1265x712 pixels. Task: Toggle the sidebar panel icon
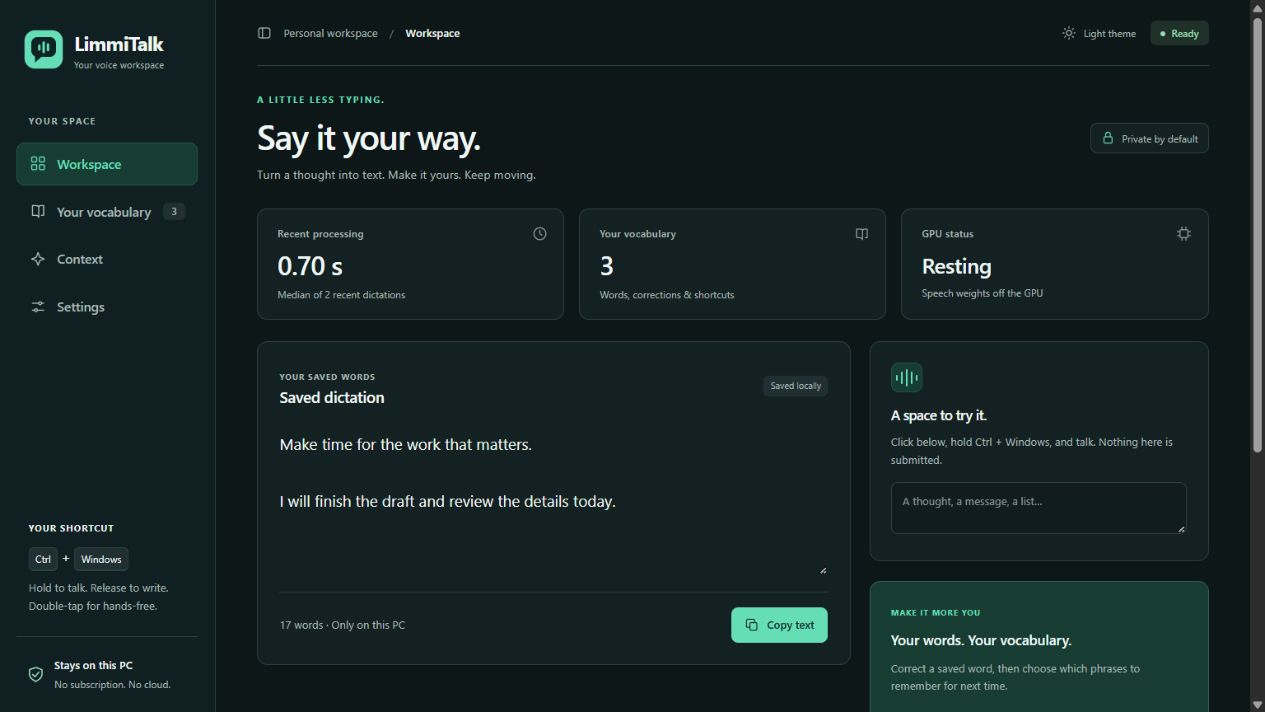[x=264, y=33]
